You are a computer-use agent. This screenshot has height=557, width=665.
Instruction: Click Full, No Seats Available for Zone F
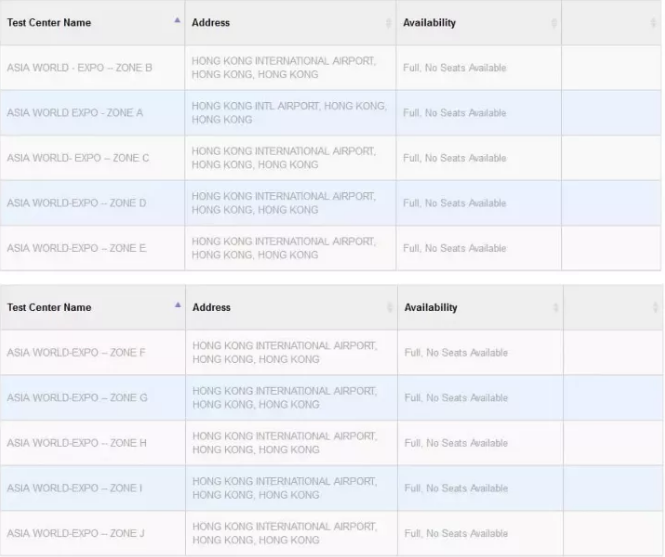click(456, 353)
